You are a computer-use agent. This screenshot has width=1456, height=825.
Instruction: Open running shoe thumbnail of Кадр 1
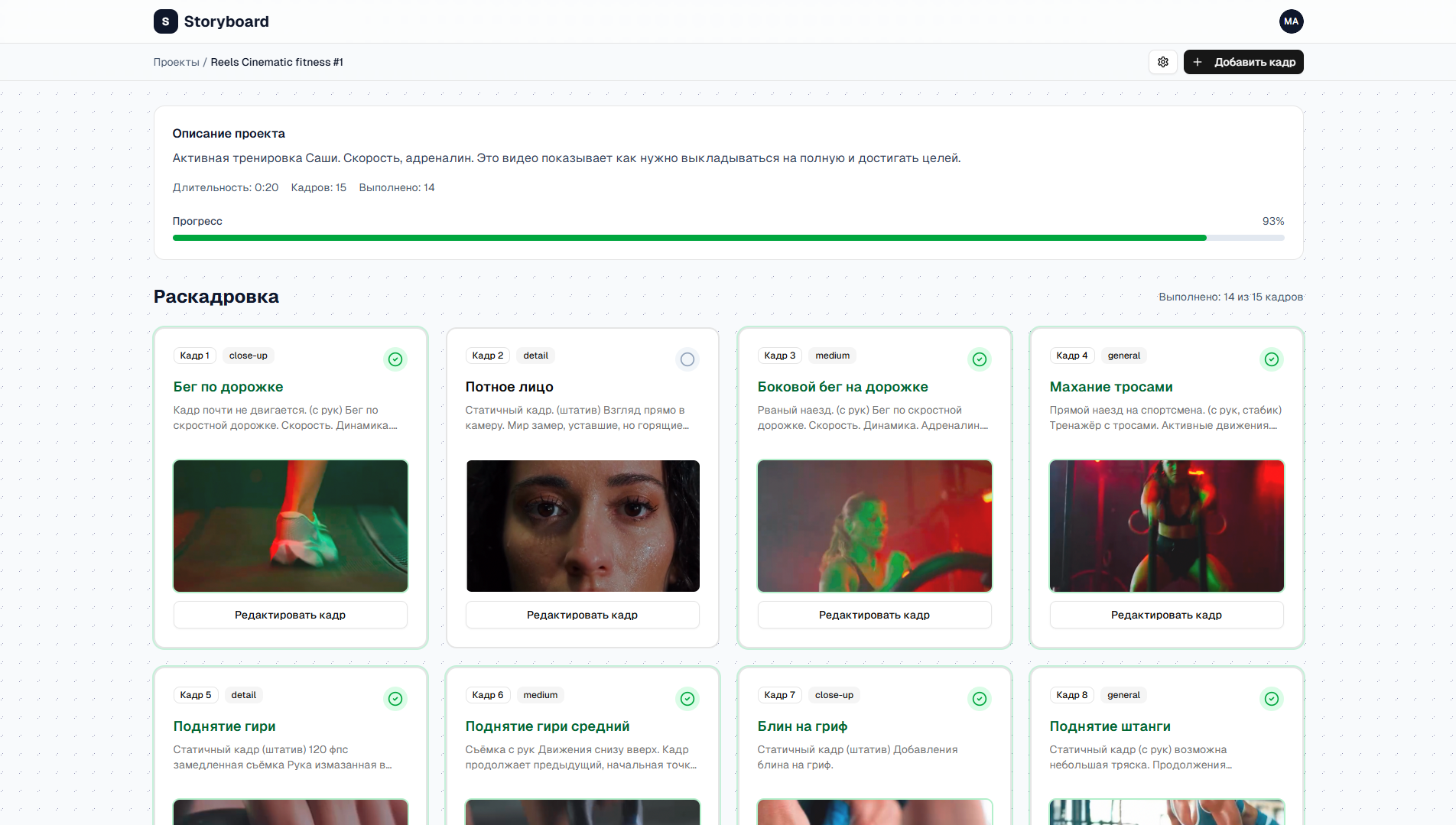(291, 526)
